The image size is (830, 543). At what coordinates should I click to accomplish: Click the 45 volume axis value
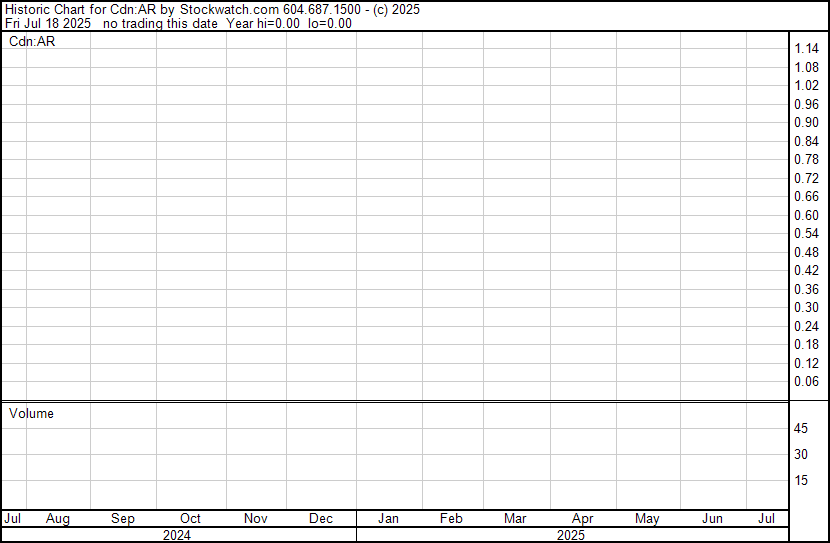coord(801,428)
